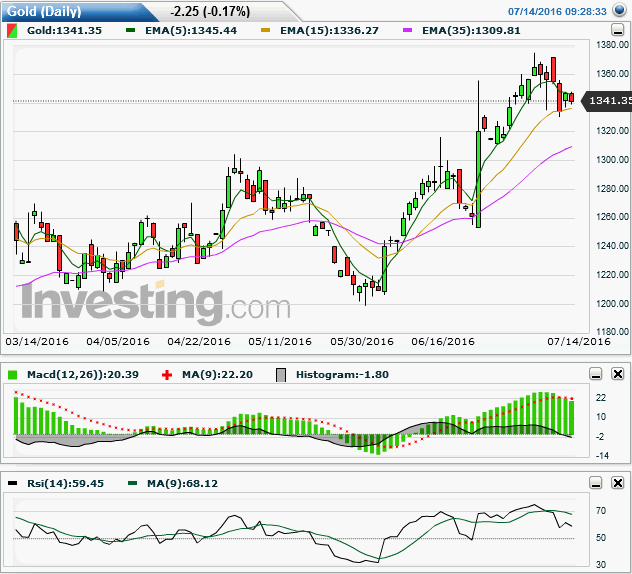The width and height of the screenshot is (632, 574).
Task: Click the 1300.00 price axis label
Action: 612,160
